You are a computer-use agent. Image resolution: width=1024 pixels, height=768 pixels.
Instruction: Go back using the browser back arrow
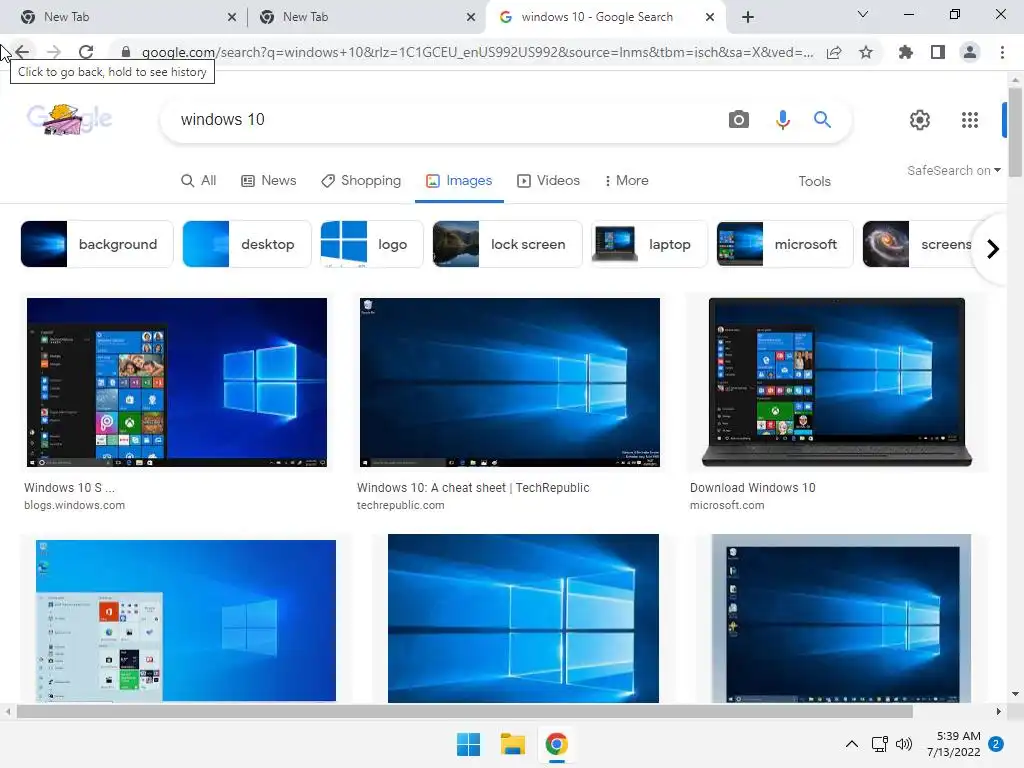tap(22, 52)
